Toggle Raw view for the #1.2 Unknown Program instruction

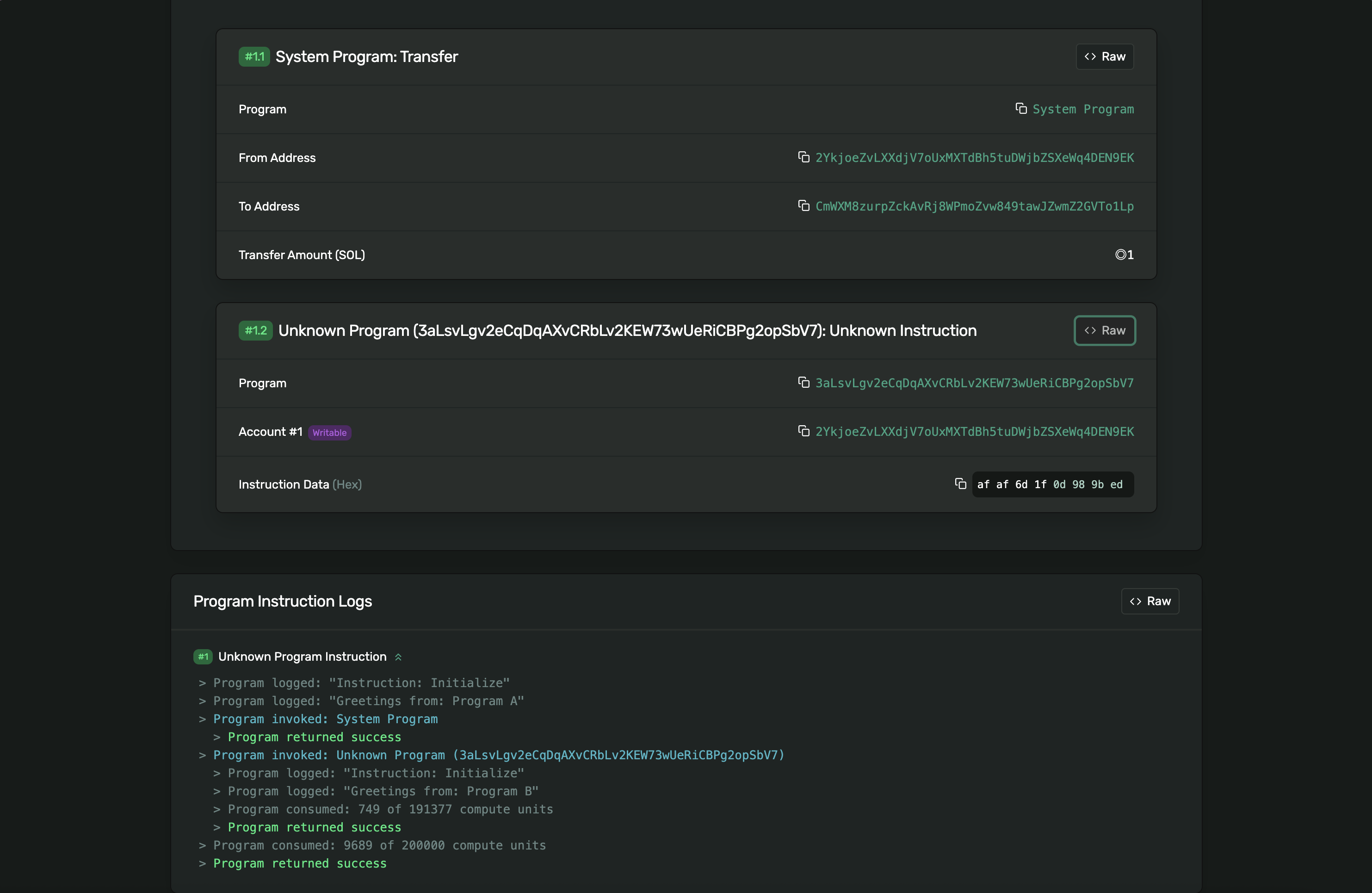(x=1105, y=330)
